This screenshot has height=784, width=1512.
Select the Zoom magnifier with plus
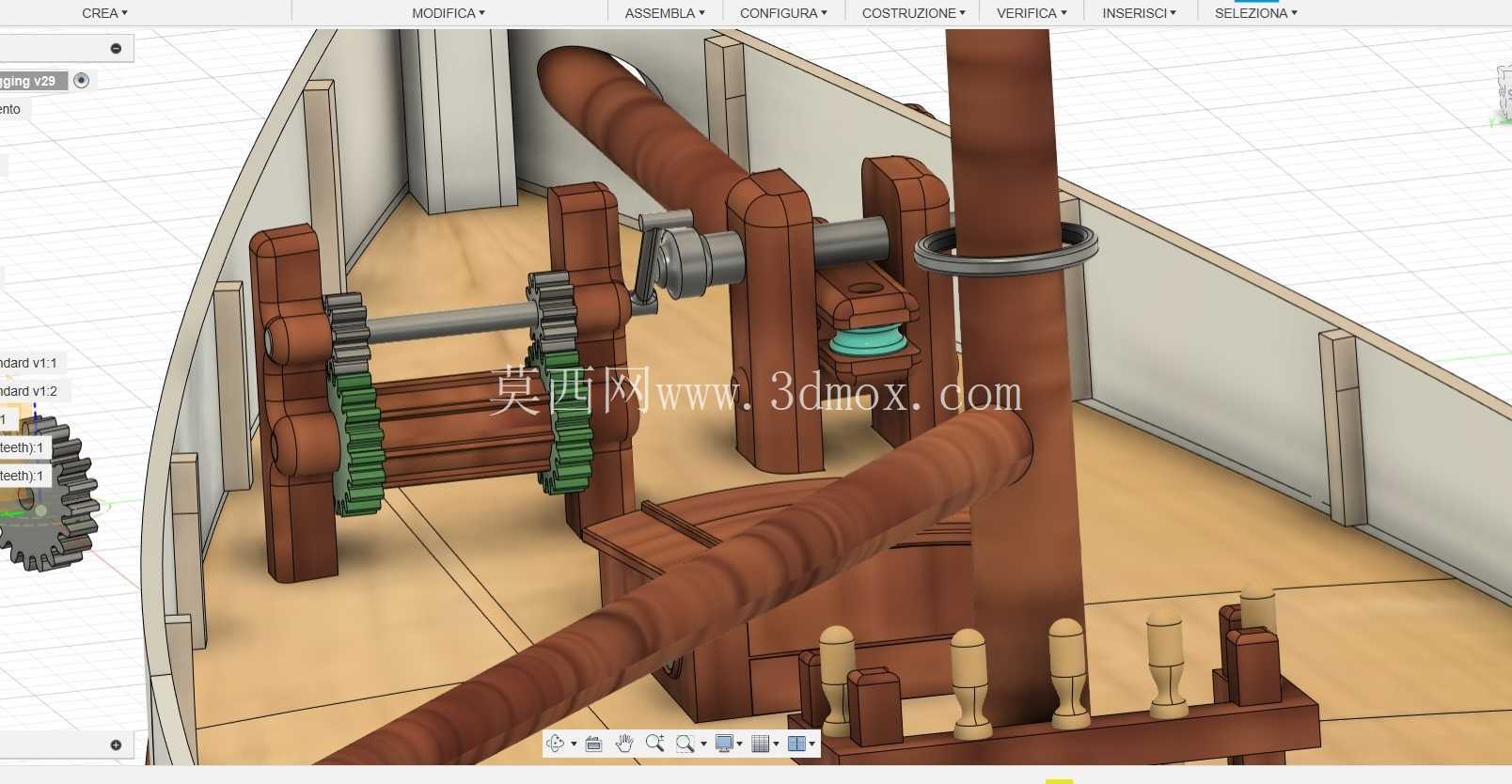[655, 743]
